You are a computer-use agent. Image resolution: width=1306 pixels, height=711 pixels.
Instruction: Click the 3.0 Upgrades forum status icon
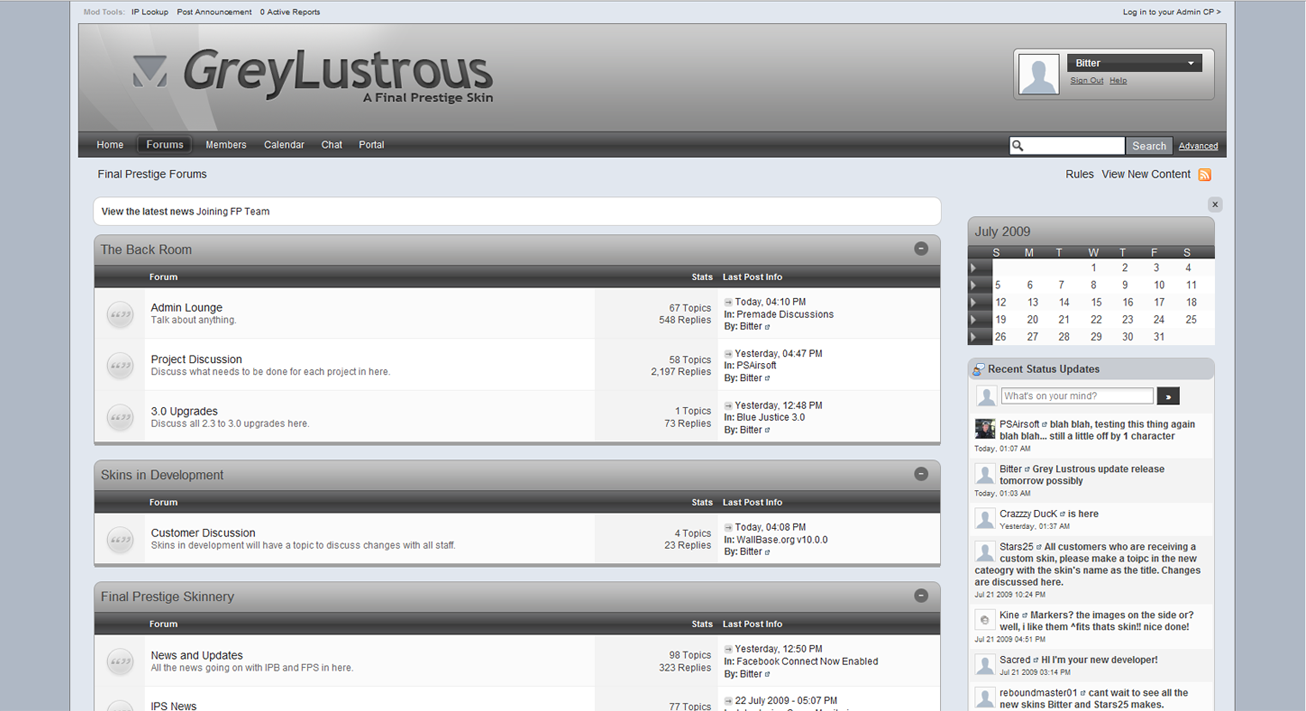[120, 417]
